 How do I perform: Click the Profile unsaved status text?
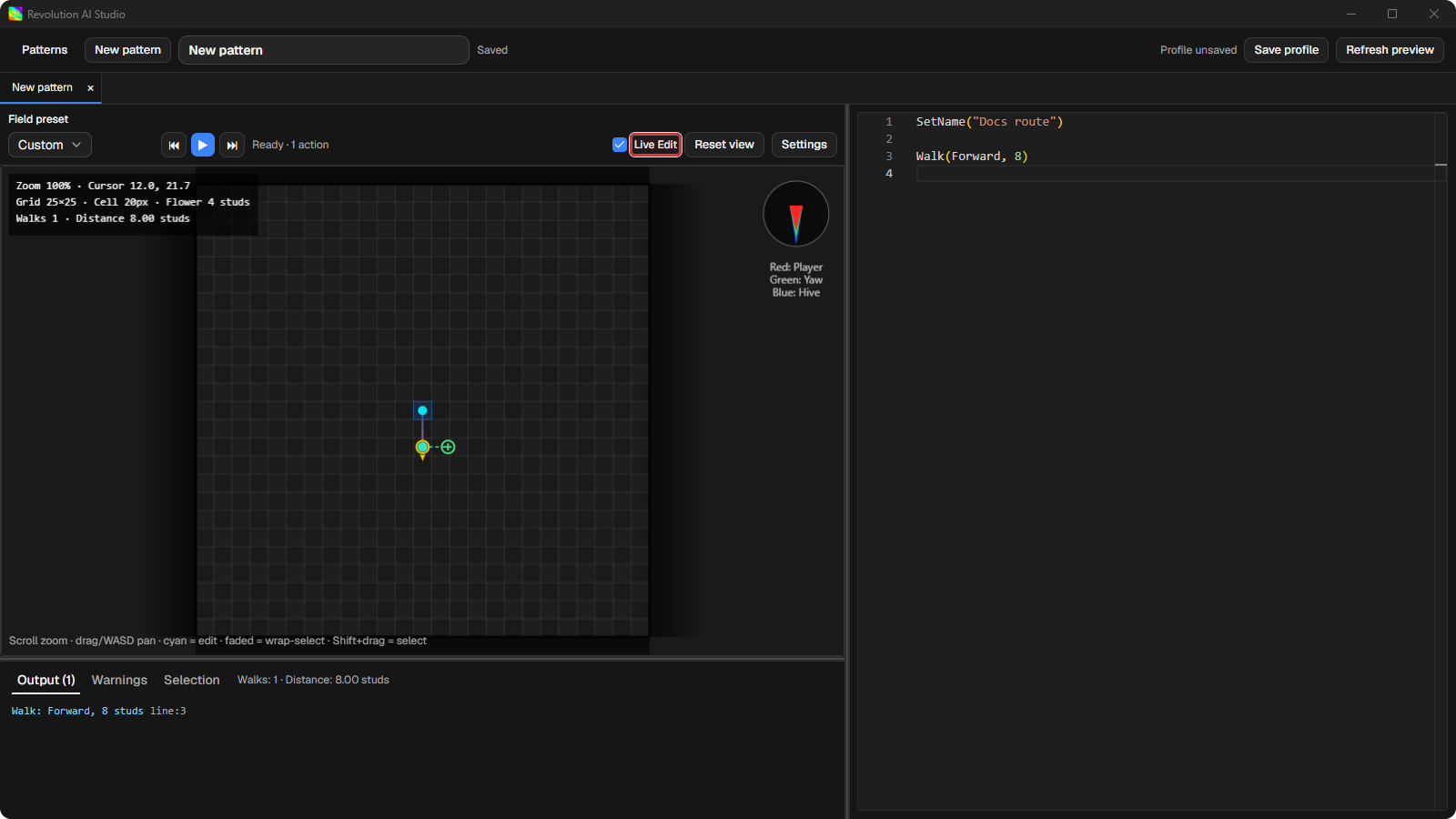coord(1198,50)
